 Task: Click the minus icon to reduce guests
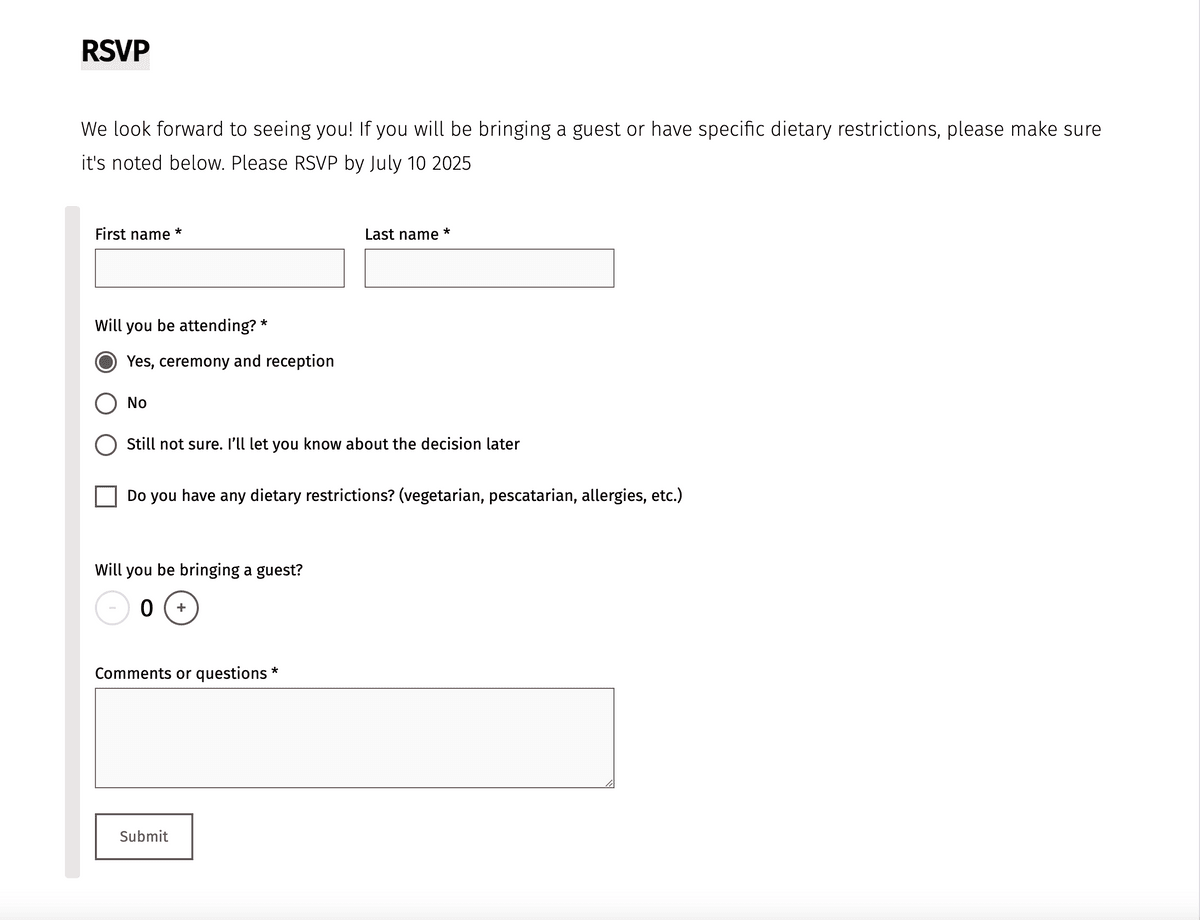(112, 607)
